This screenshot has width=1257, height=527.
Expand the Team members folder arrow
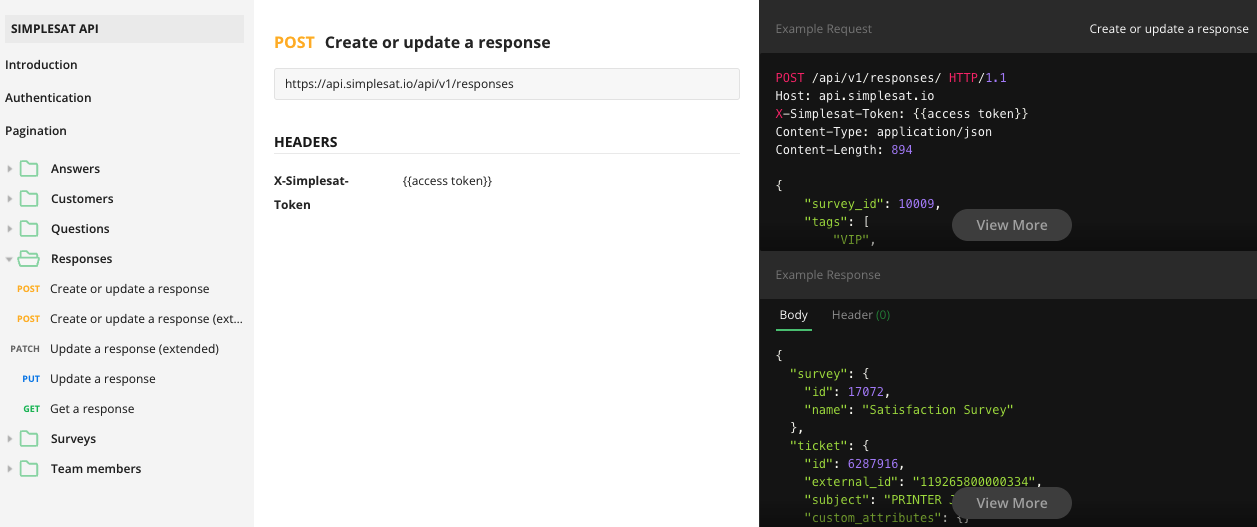(x=10, y=469)
